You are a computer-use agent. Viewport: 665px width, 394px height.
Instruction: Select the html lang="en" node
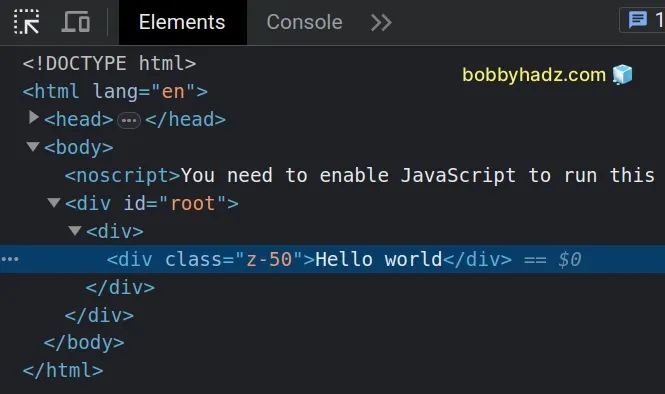click(115, 92)
